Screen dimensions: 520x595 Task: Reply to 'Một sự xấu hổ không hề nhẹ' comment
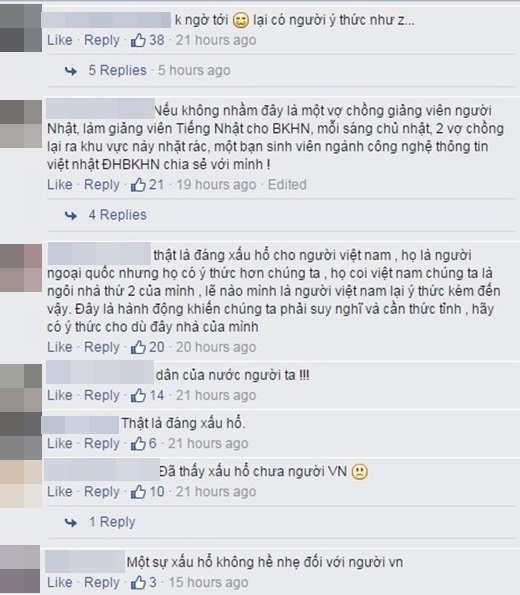[102, 582]
